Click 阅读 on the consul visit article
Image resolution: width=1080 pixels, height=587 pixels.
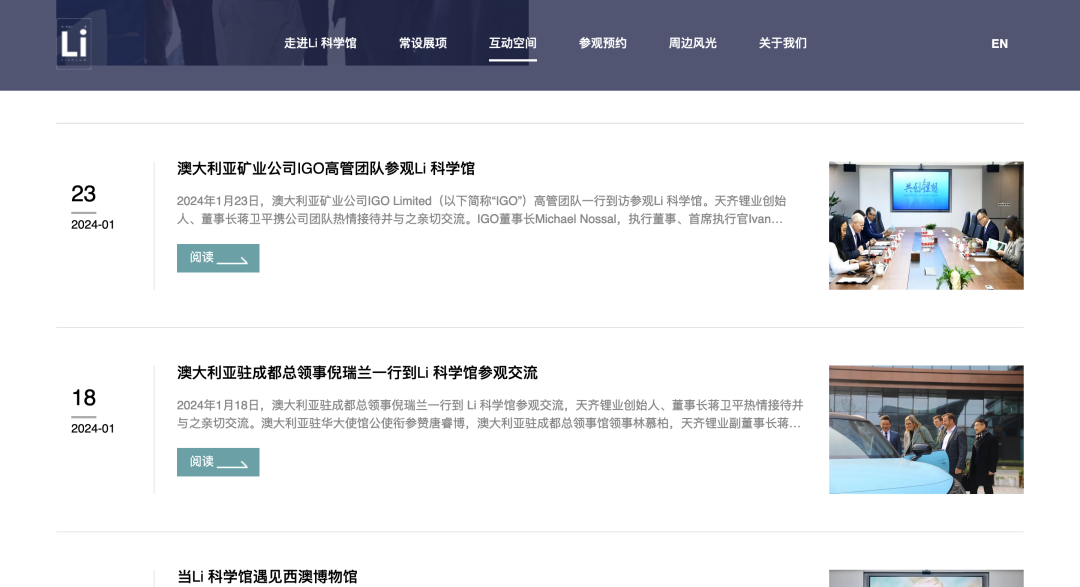(218, 462)
